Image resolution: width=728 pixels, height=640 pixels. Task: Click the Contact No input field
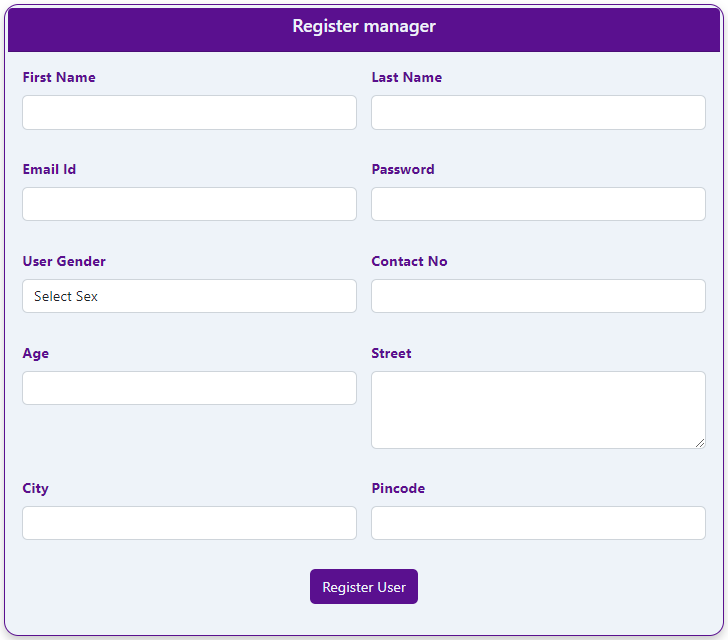click(538, 296)
